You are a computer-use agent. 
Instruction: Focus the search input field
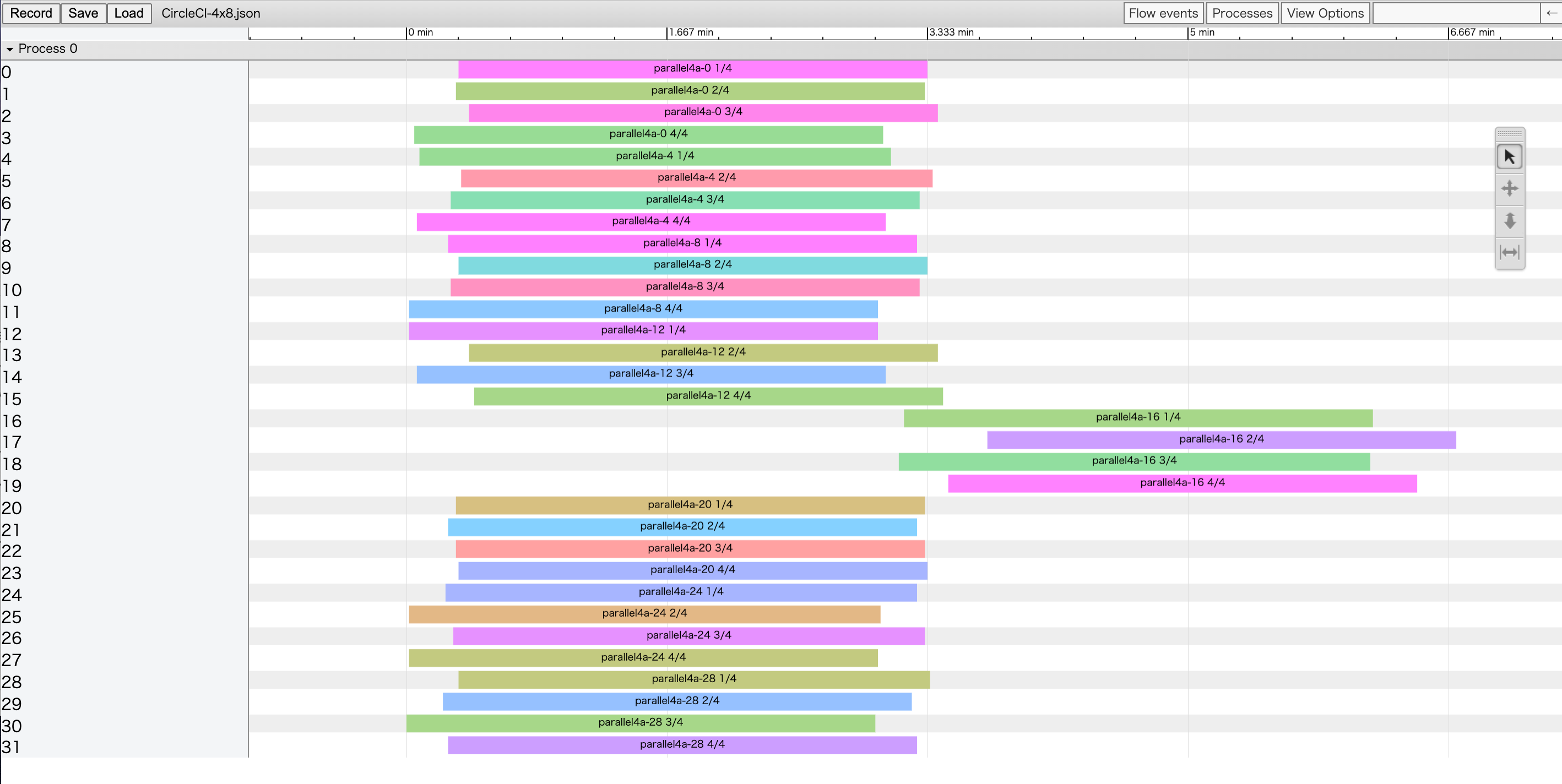pos(1456,13)
